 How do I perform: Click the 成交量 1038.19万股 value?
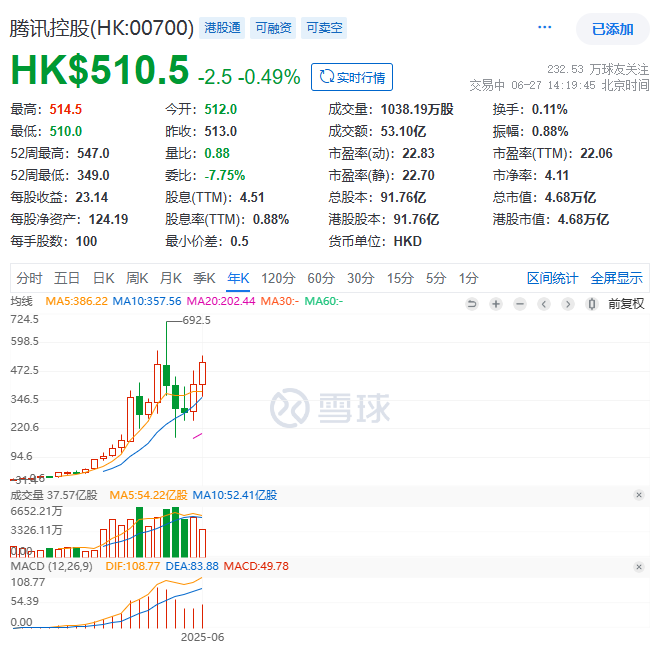click(x=417, y=110)
